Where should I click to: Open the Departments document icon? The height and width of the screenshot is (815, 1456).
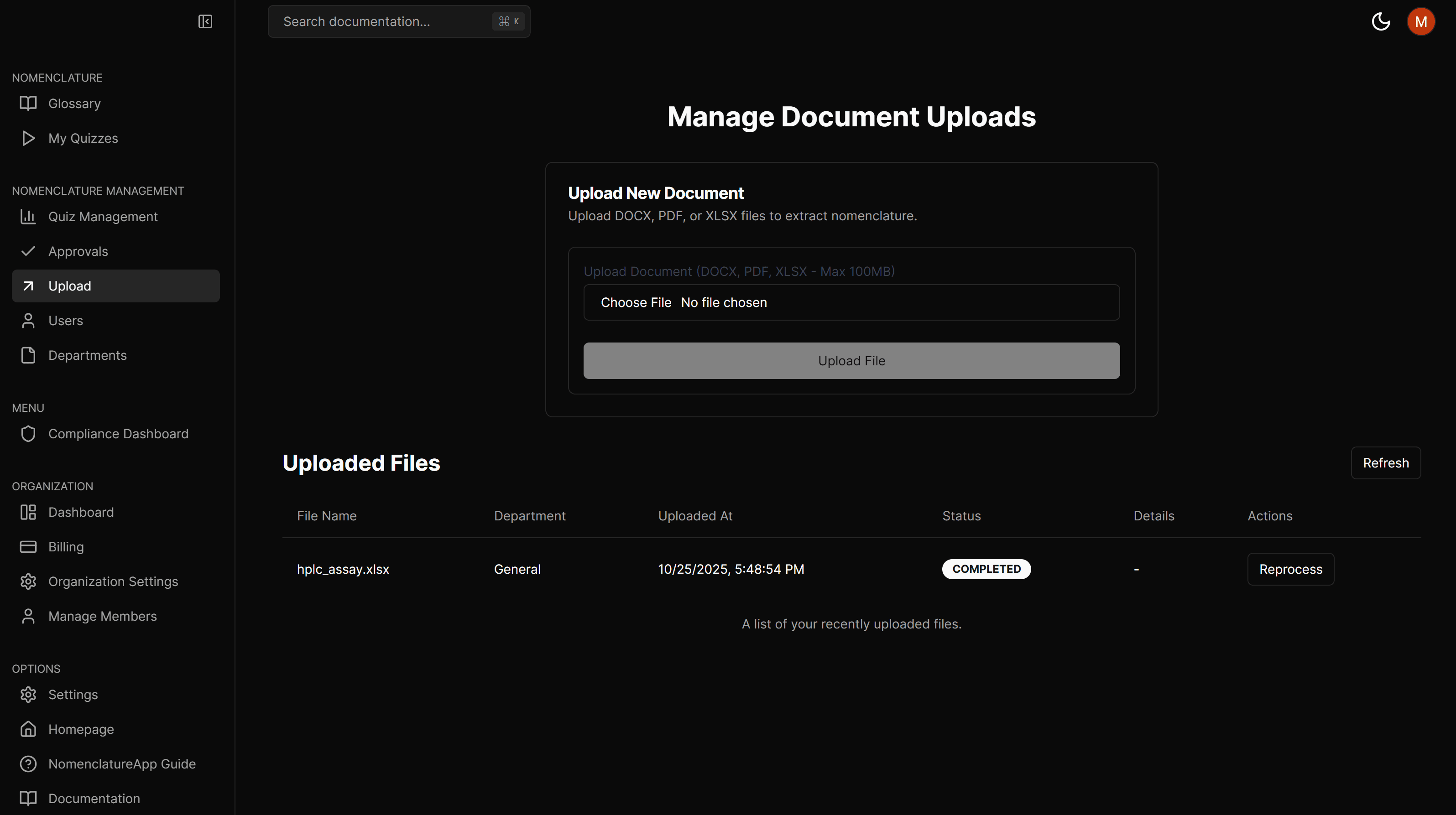28,355
